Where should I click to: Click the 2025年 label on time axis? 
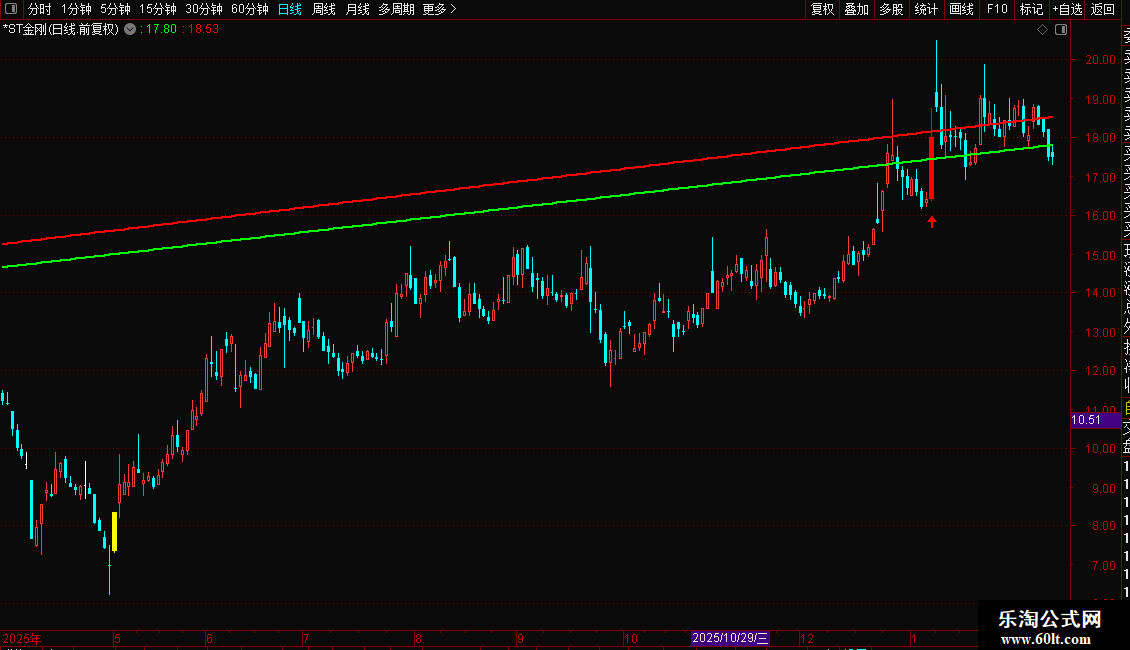[x=22, y=638]
